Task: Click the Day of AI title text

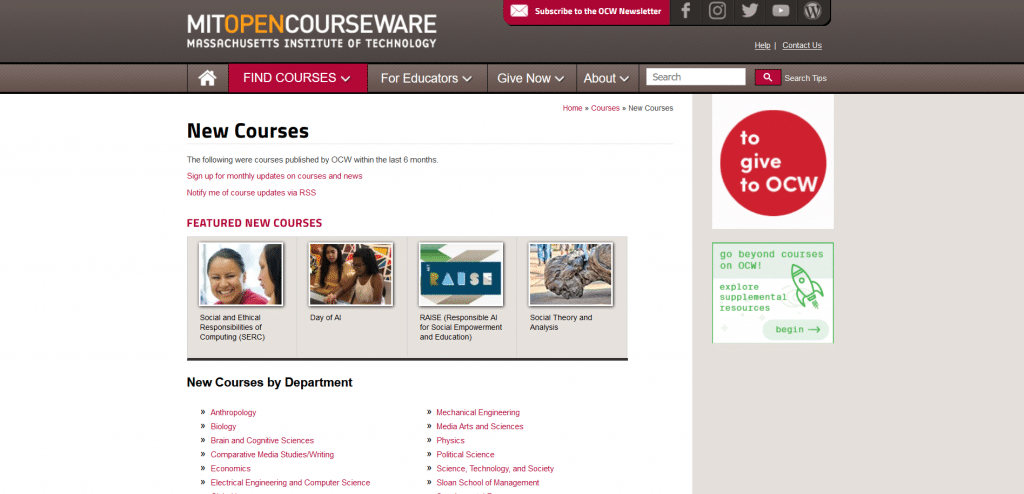Action: 326,318
